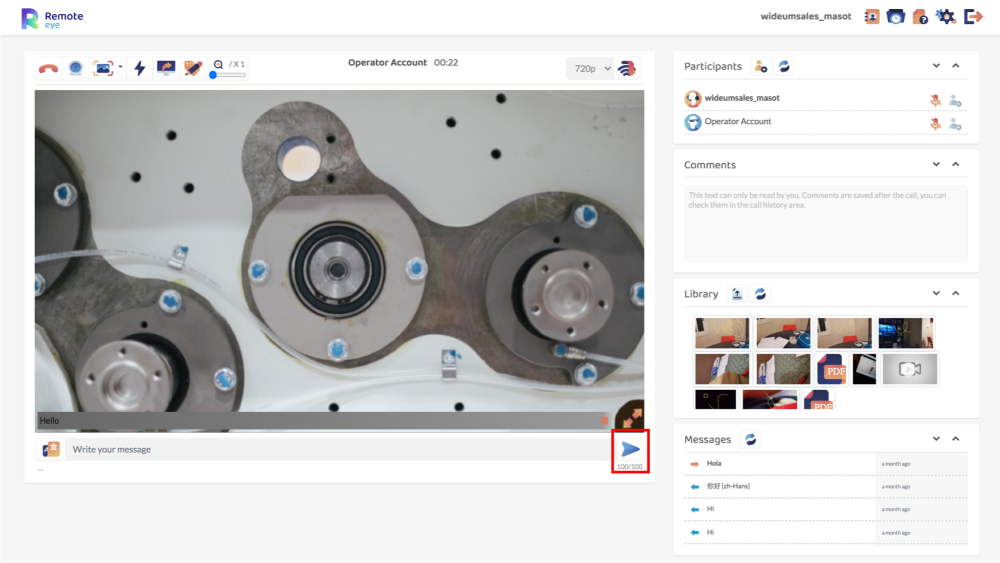
Task: Click the webcam icon in the call toolbar
Action: [x=75, y=68]
